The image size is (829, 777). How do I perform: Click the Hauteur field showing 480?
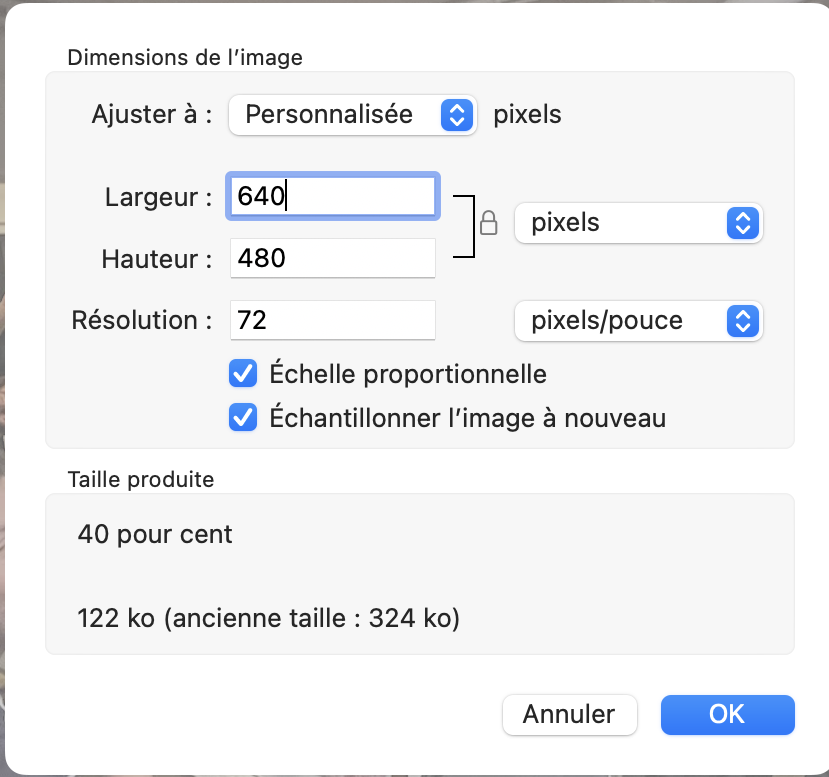pyautogui.click(x=332, y=259)
